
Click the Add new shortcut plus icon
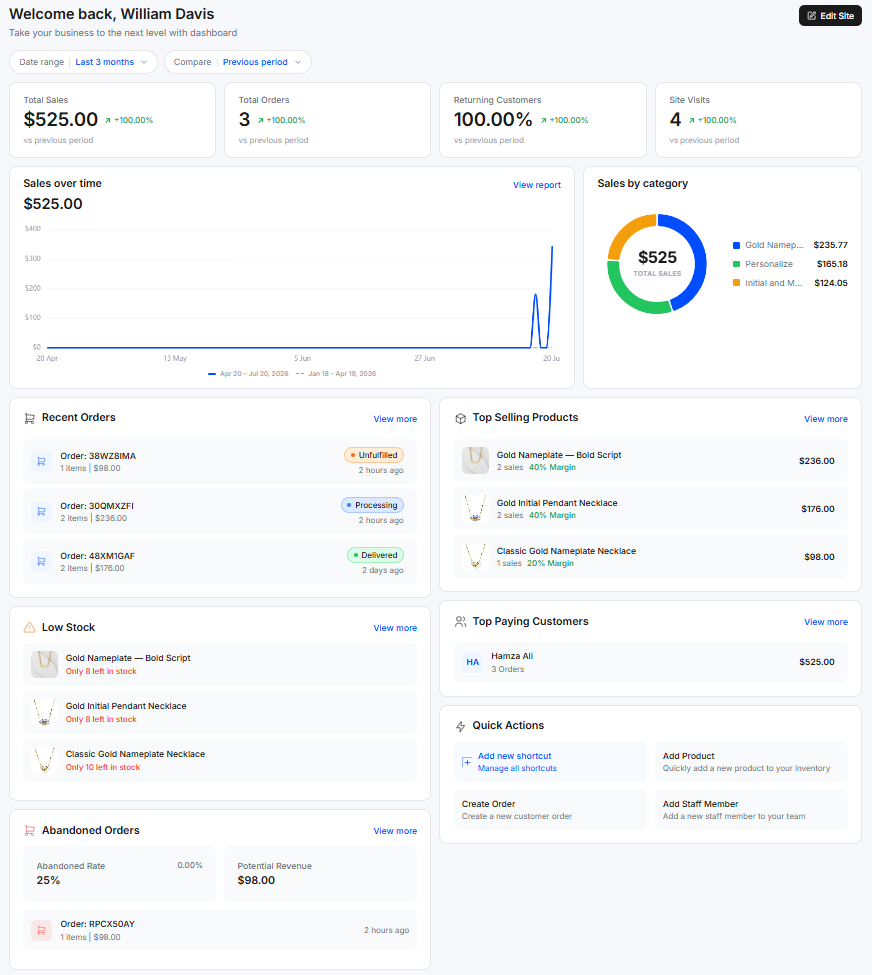pyautogui.click(x=466, y=762)
